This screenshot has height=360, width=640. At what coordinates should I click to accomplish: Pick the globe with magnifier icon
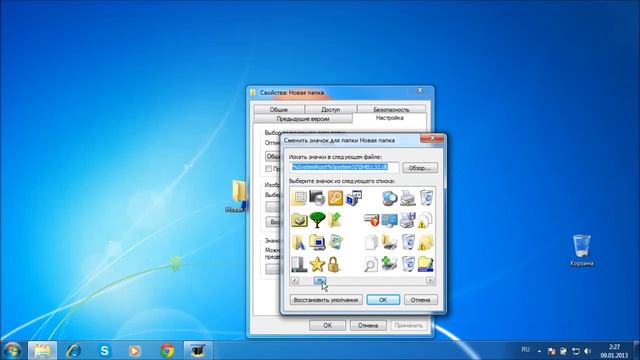[x=390, y=198]
